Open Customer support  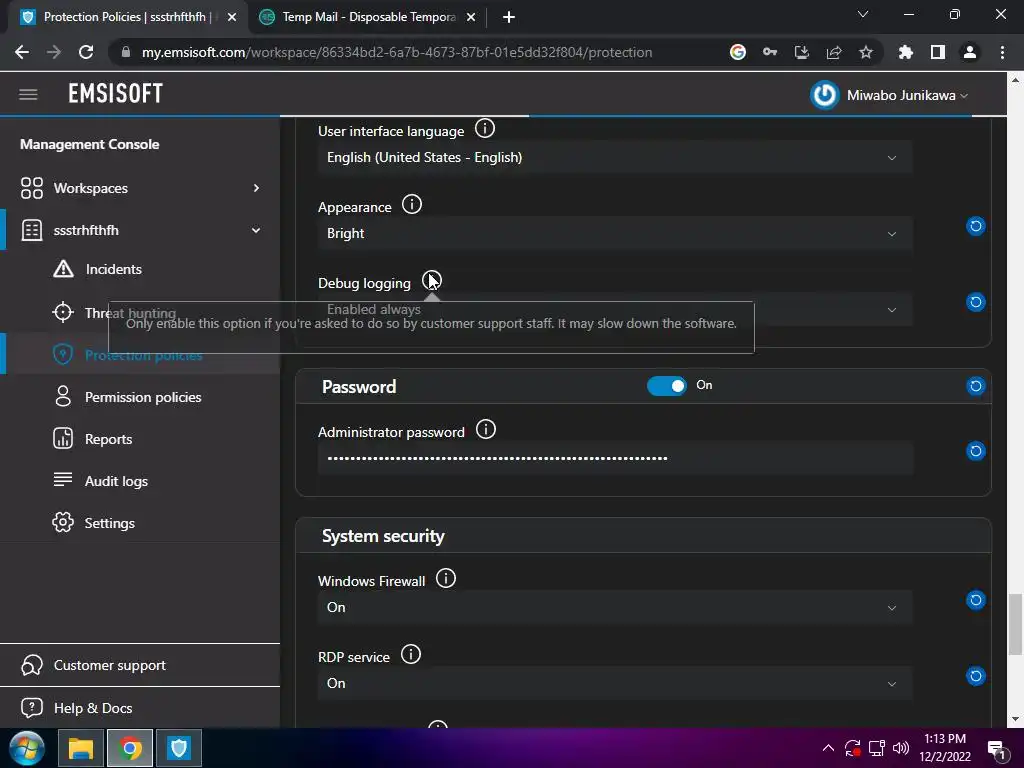coord(110,665)
